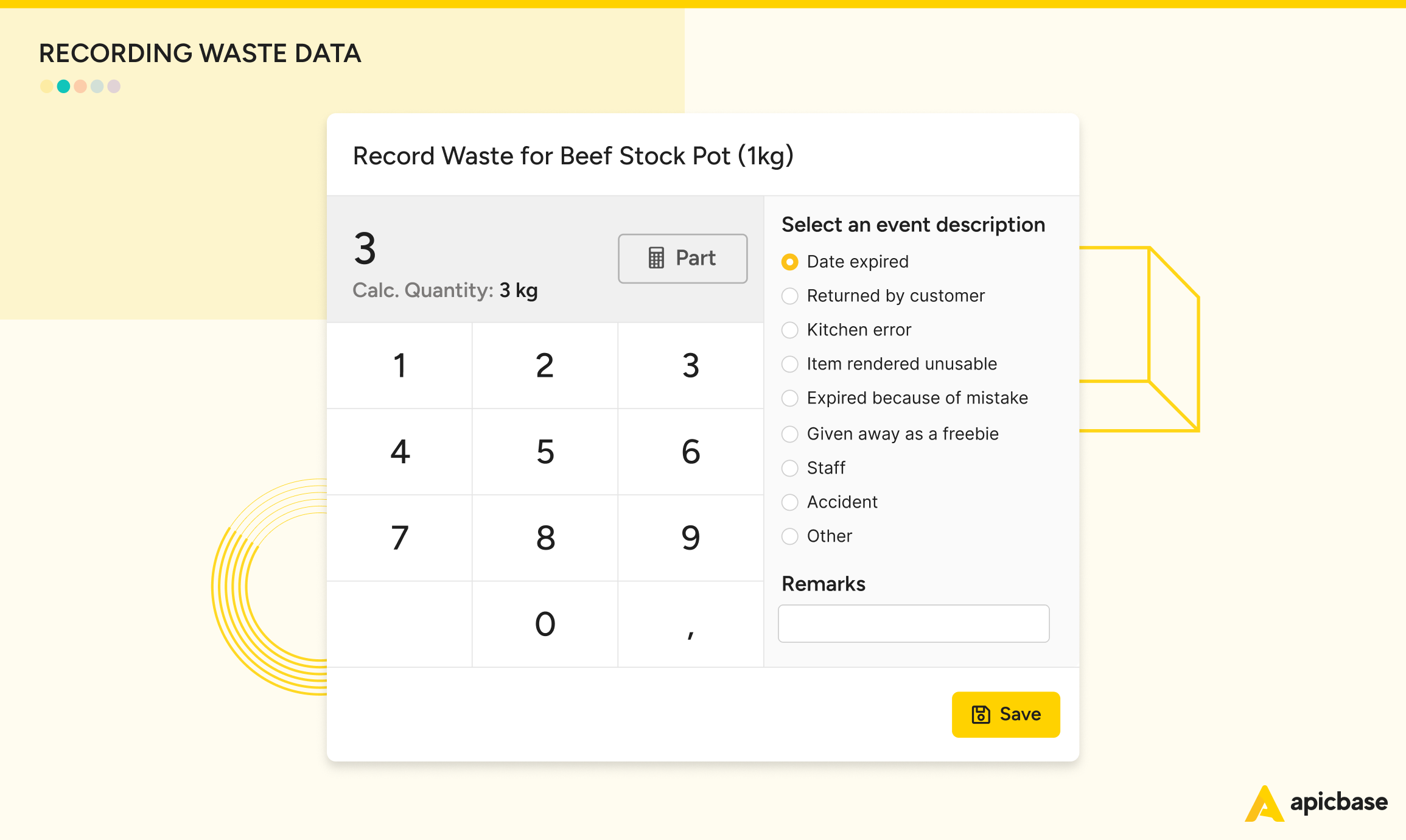This screenshot has height=840, width=1406.
Task: Click the Part unit selector button
Action: click(682, 257)
